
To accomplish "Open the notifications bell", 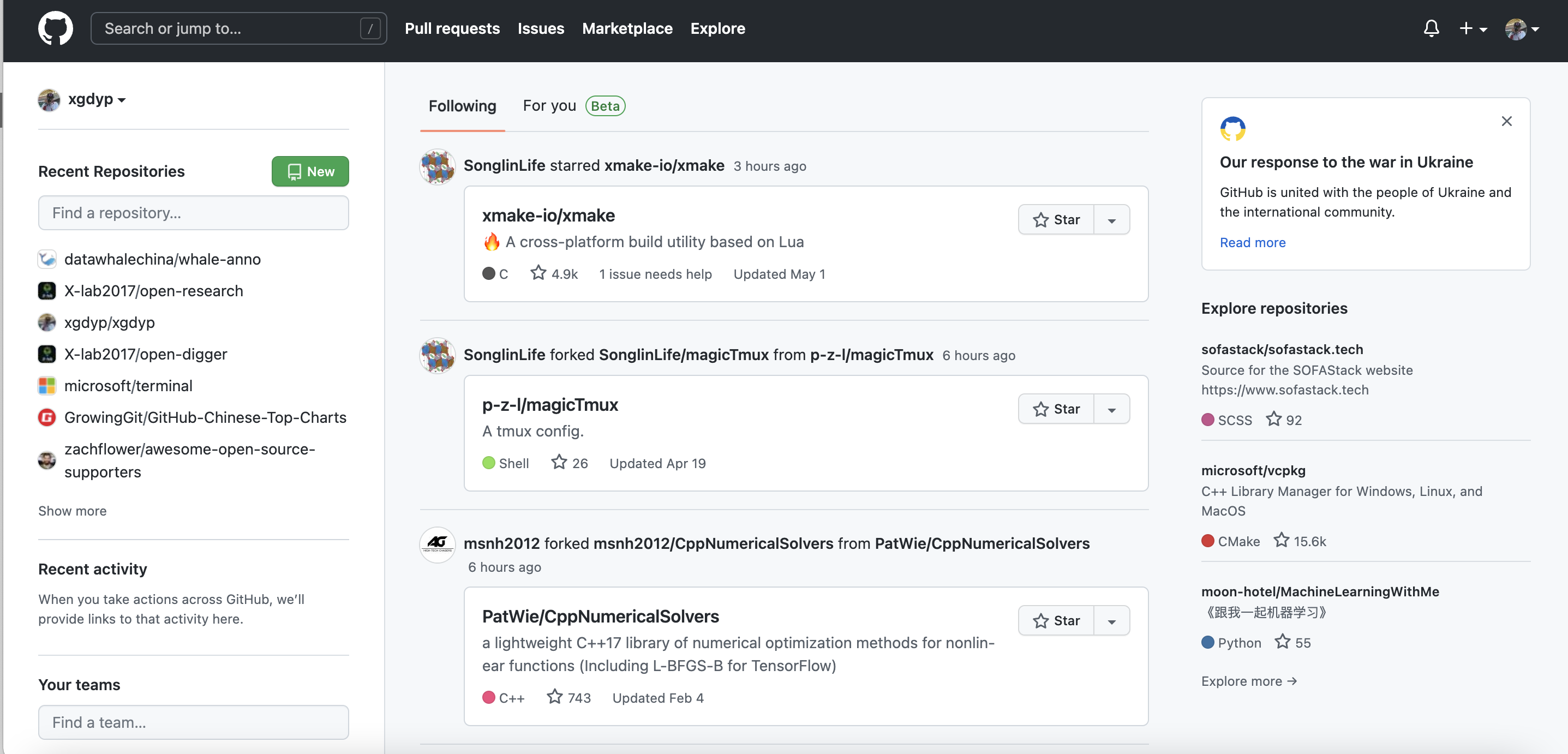I will 1431,28.
